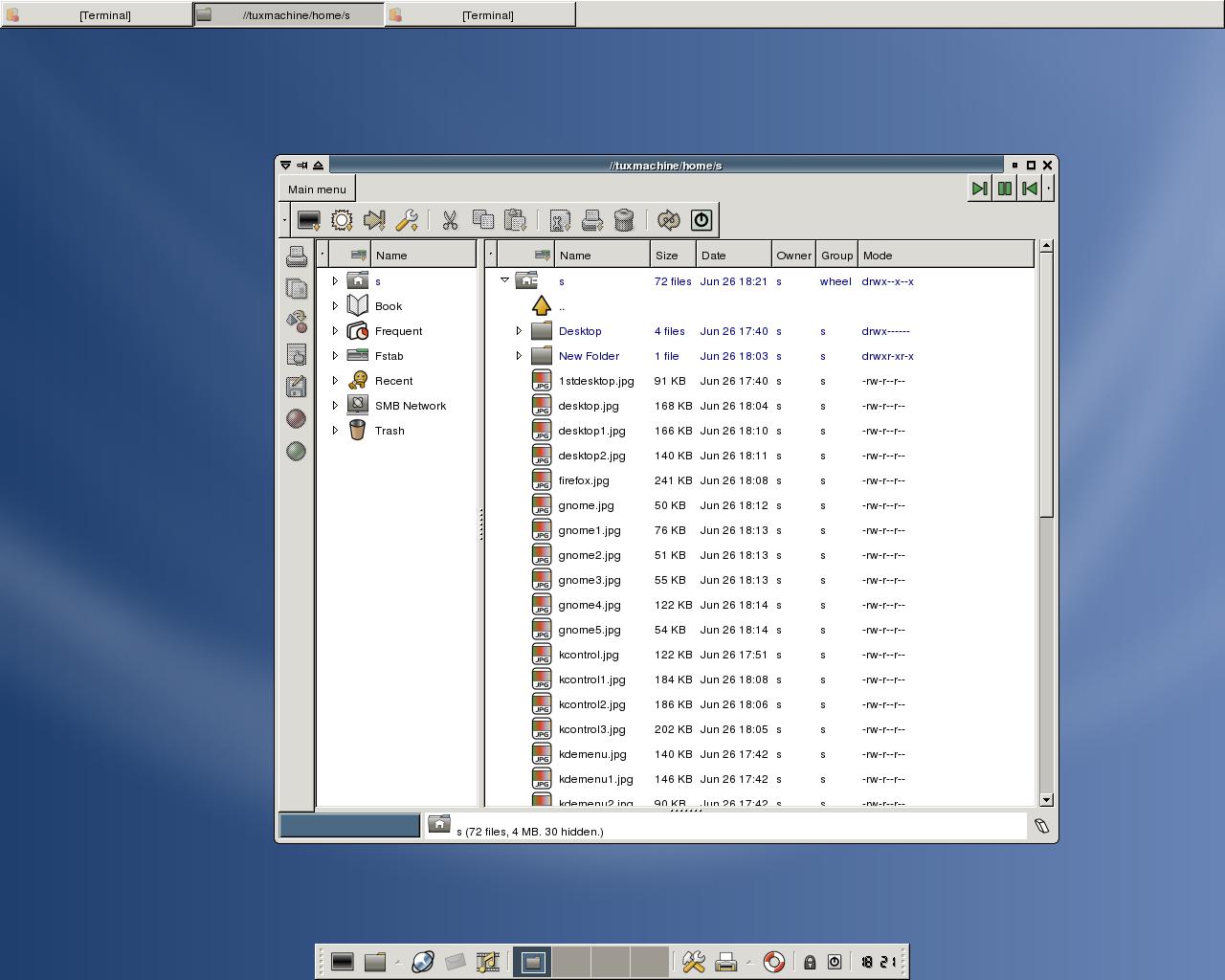
Task: Click the red circle sidebar icon
Action: click(x=297, y=418)
